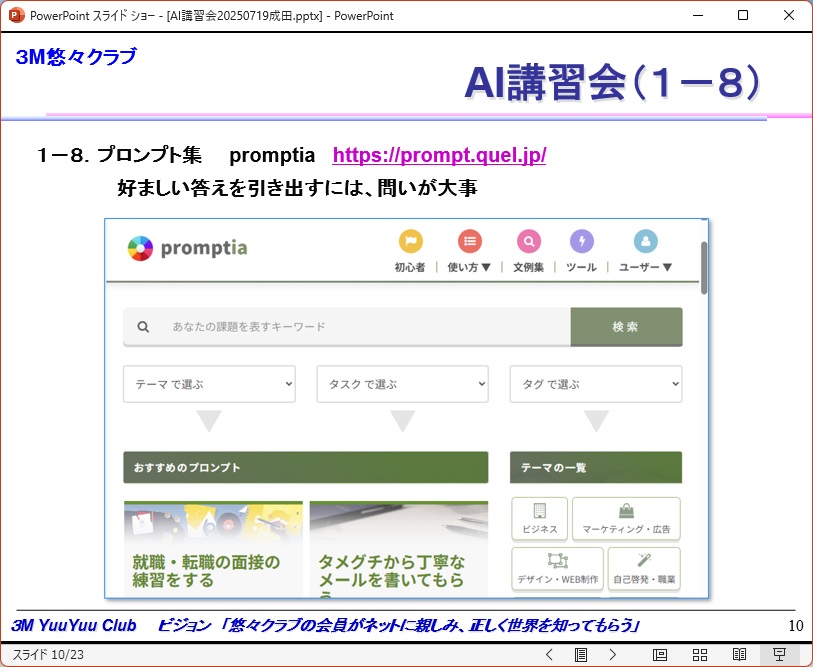Switch to Slide Sorter view

tap(700, 654)
